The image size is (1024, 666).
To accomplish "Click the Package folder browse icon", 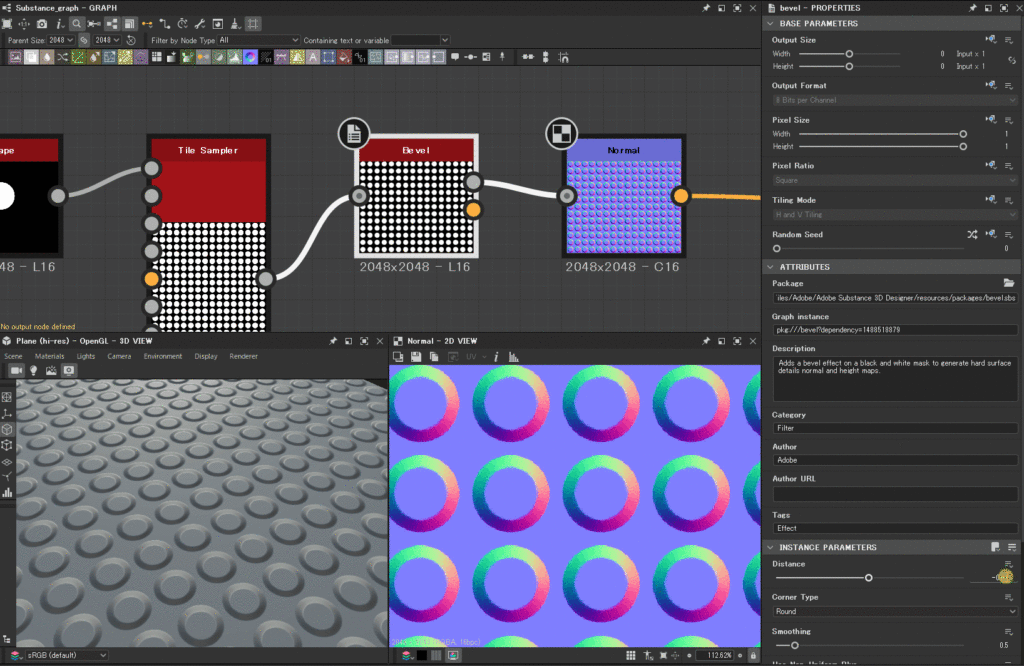I will point(1009,283).
